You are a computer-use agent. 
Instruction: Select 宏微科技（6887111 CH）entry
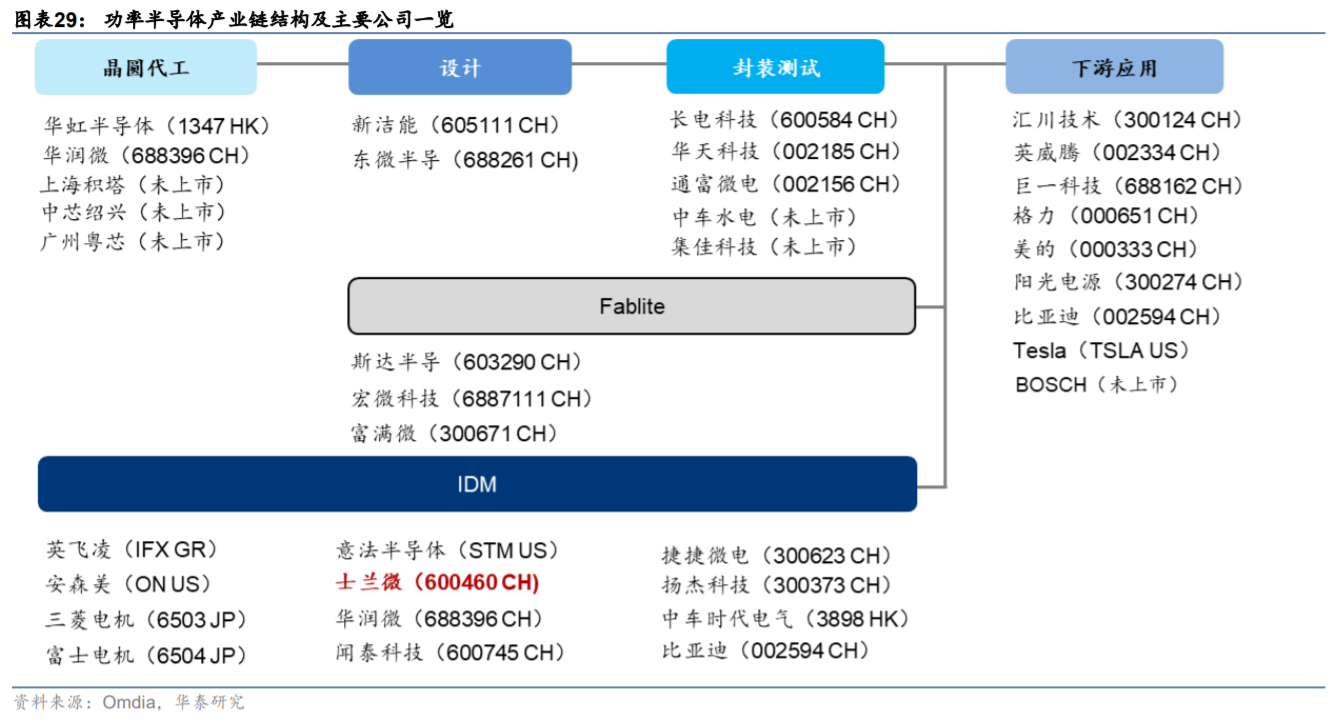pos(472,399)
